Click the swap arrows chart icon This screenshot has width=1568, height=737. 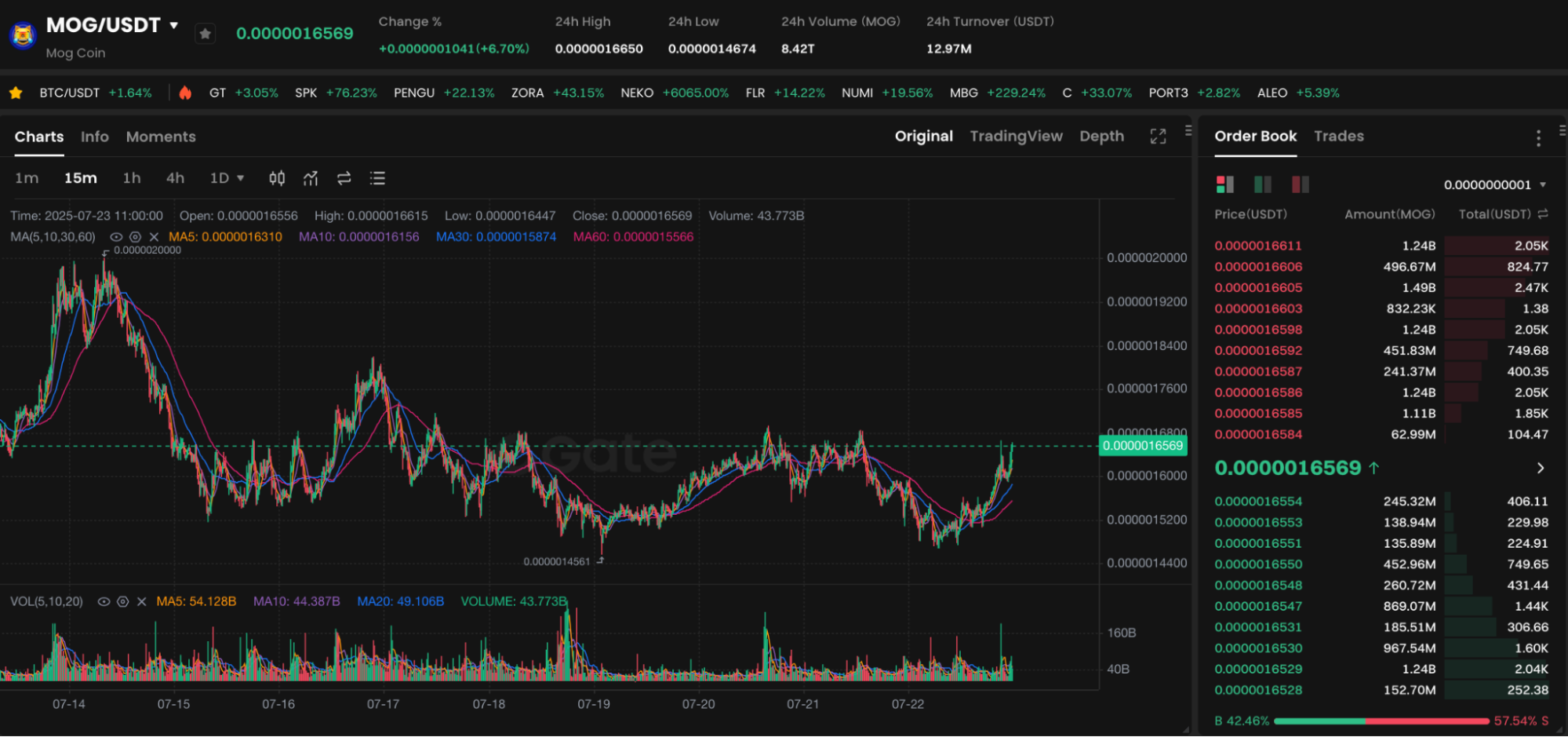344,178
